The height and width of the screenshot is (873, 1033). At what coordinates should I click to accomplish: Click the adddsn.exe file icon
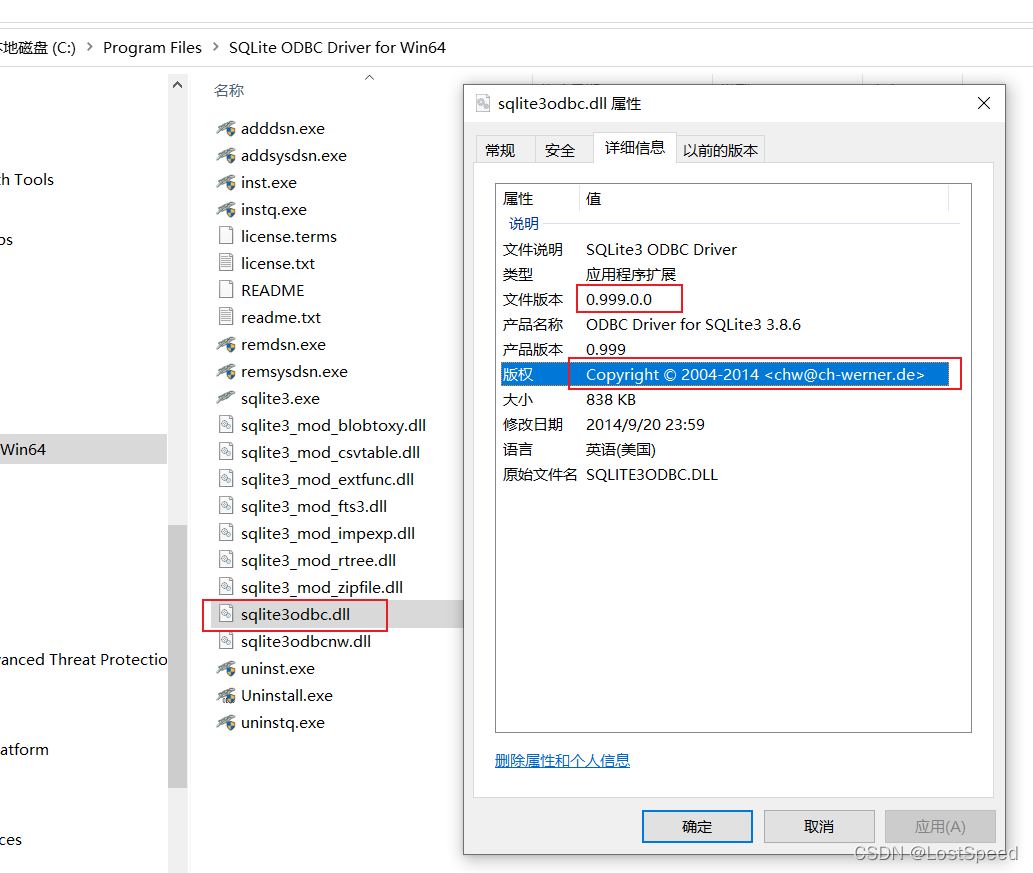(x=226, y=128)
